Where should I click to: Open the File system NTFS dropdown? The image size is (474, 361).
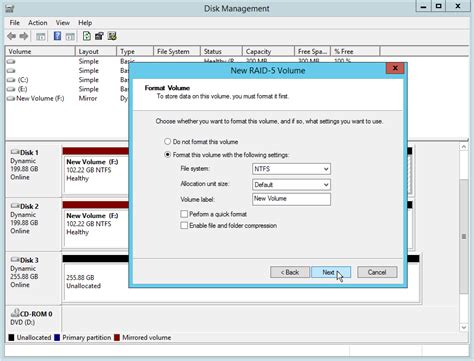291,169
